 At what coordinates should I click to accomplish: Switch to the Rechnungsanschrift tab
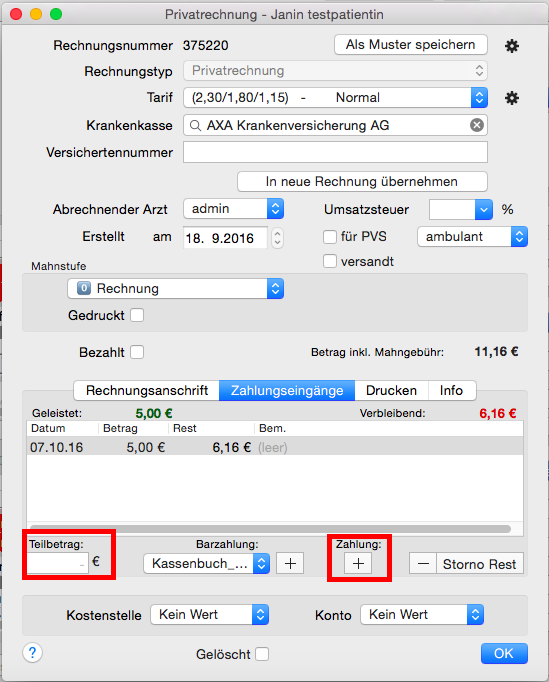click(x=147, y=390)
